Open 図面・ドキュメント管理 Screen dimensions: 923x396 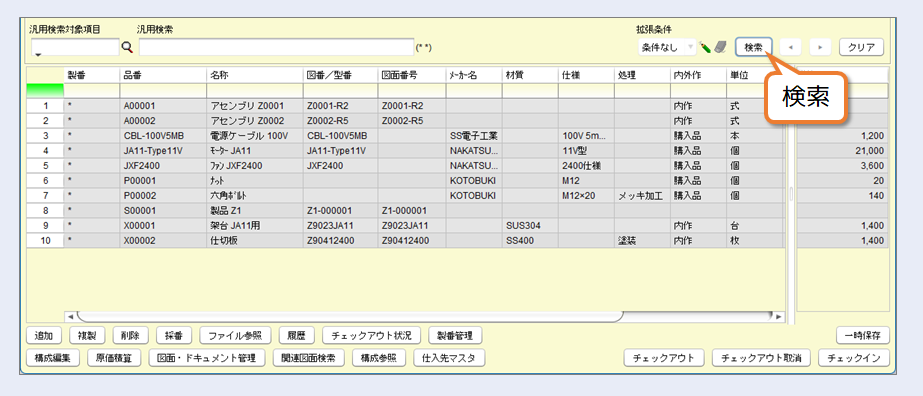(x=207, y=358)
